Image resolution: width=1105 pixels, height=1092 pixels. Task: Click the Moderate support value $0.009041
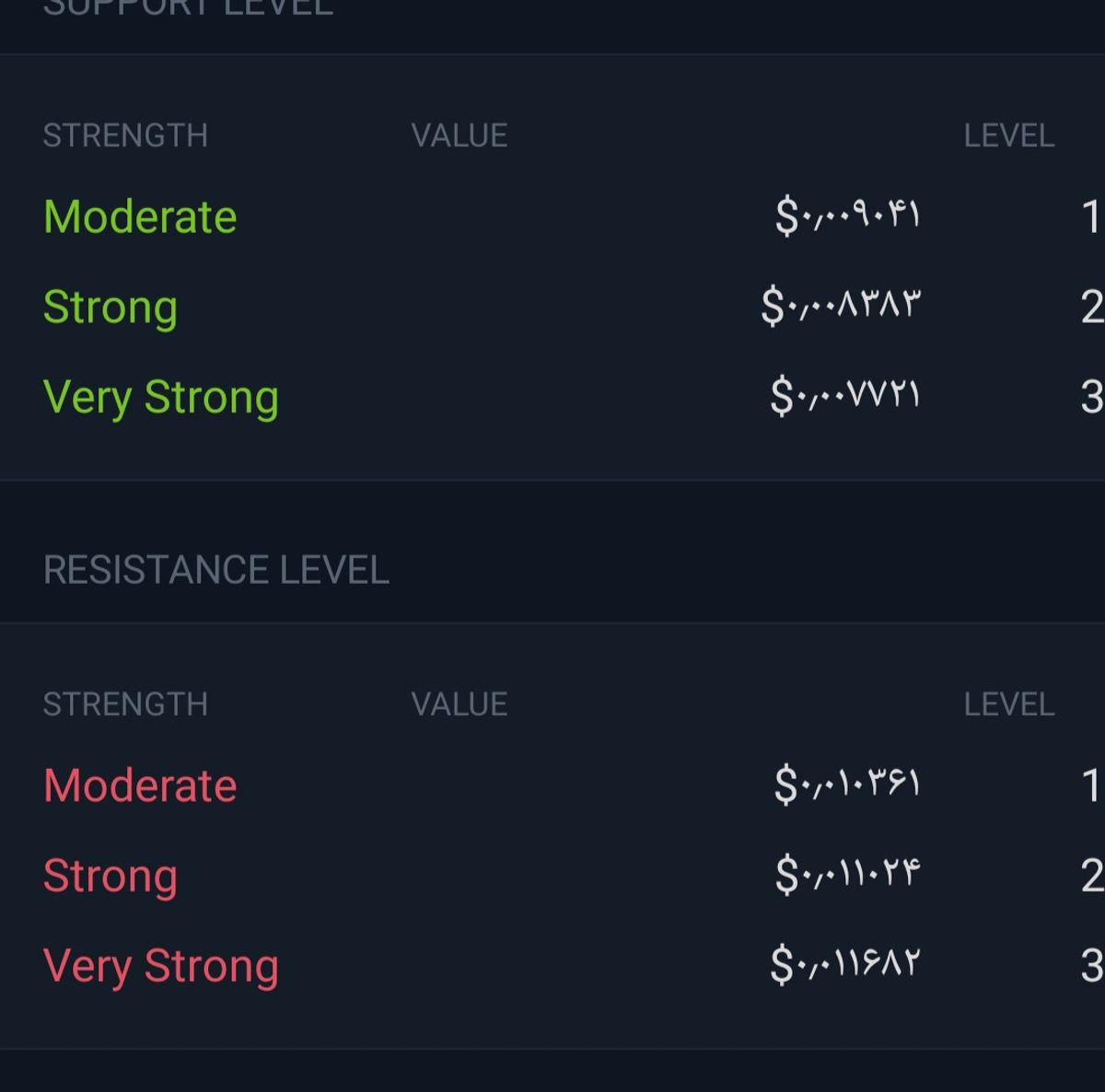(847, 217)
